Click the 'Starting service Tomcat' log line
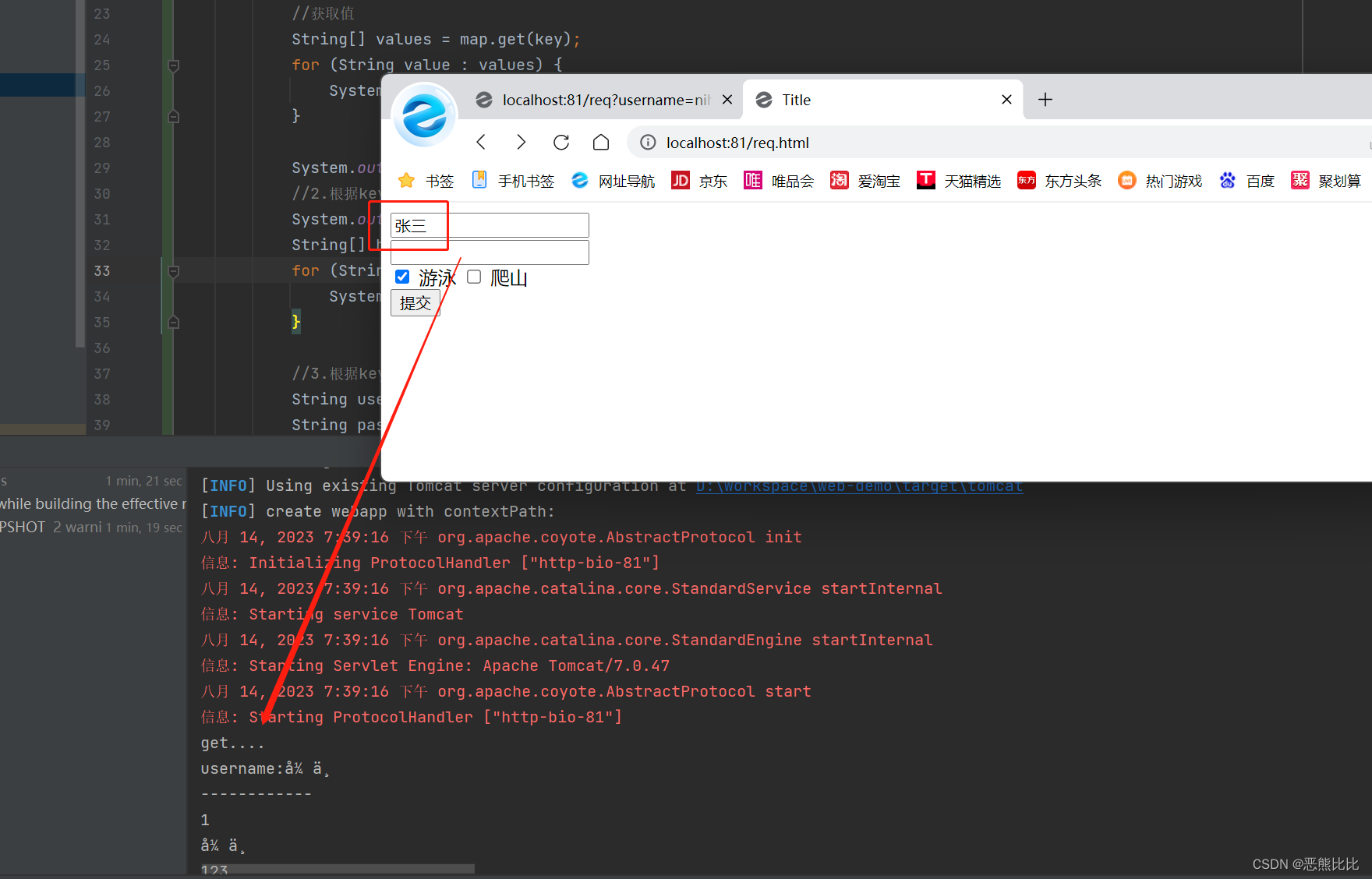Viewport: 1372px width, 879px height. tap(332, 614)
